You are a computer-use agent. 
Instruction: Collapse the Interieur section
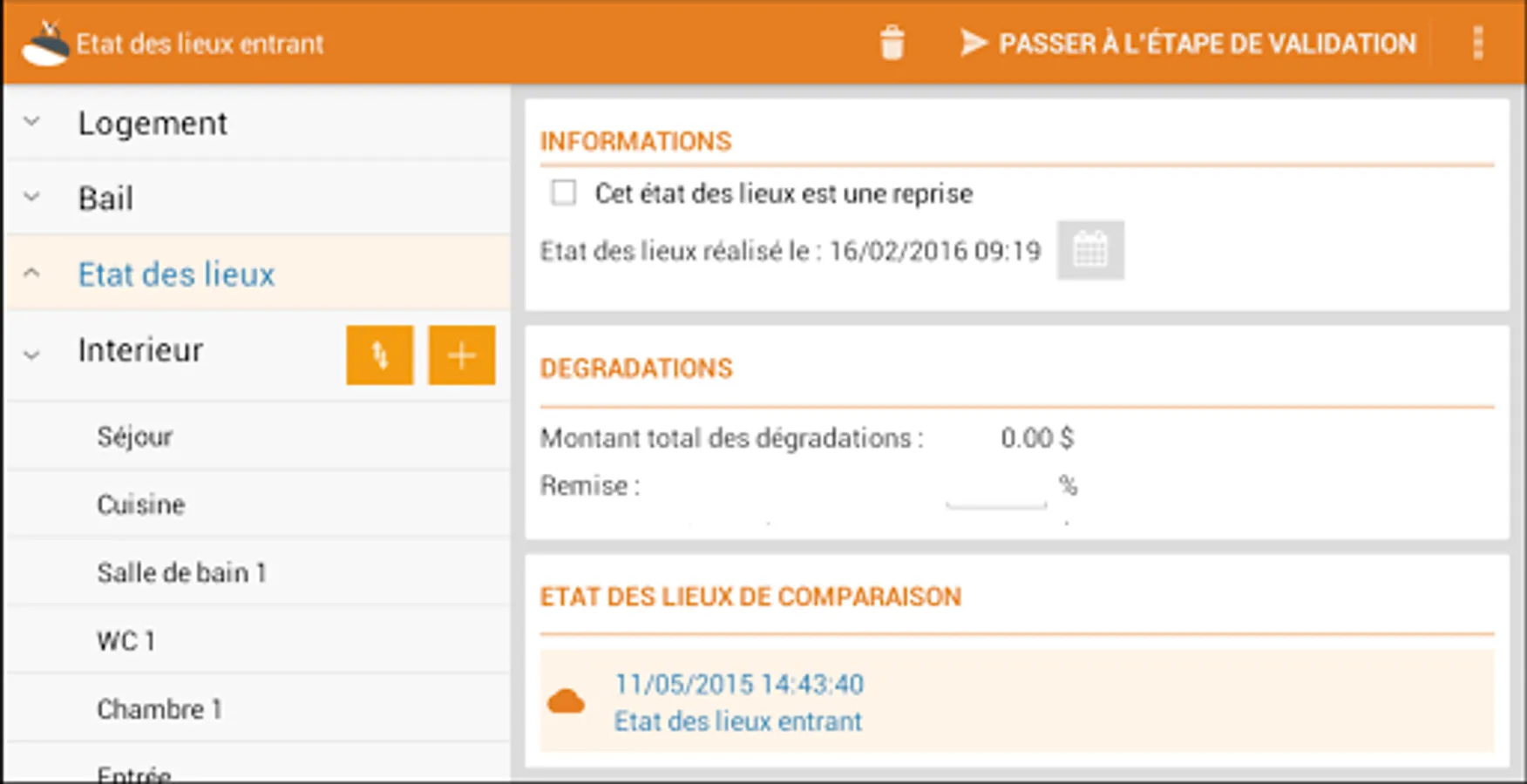coord(31,353)
